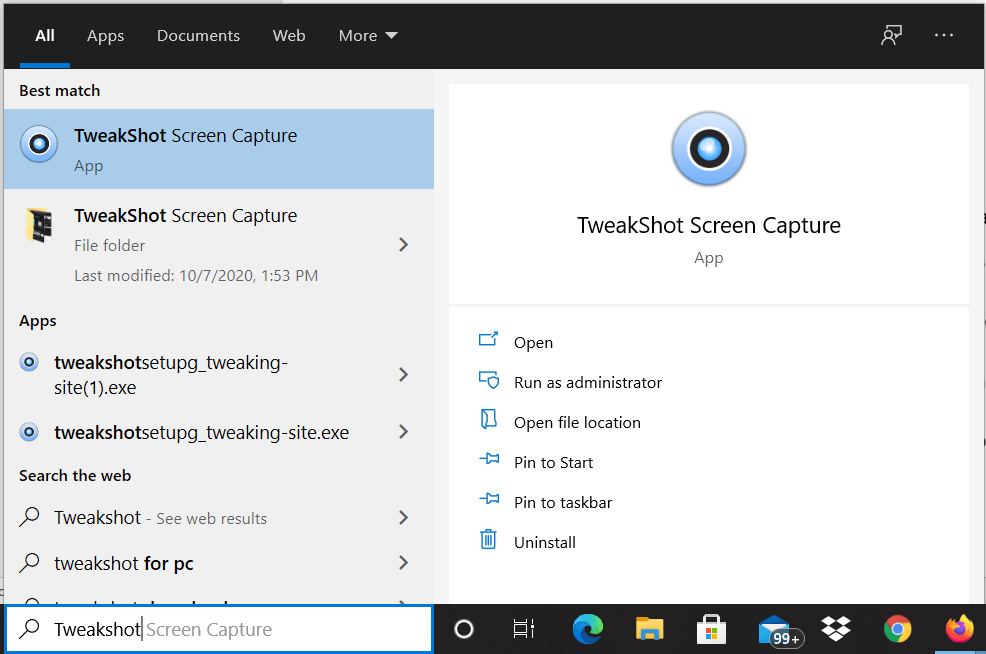Click inside the search input box
Image resolution: width=986 pixels, height=654 pixels.
[220, 629]
